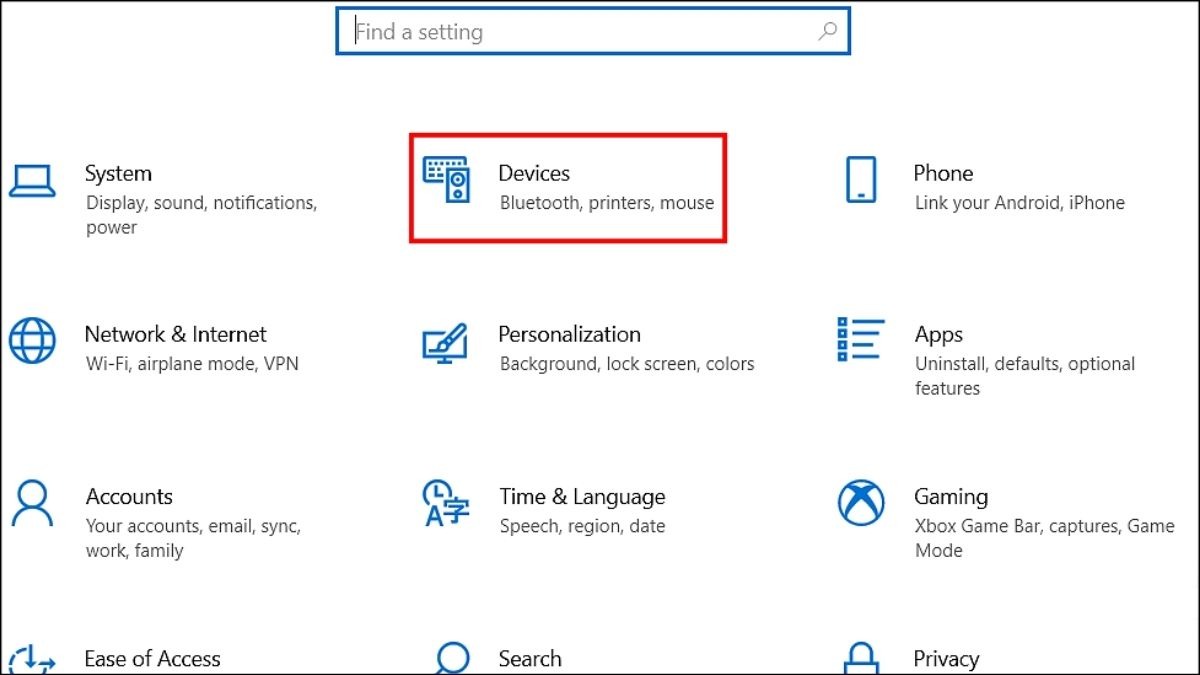Open the Apps list icon

pyautogui.click(x=860, y=339)
